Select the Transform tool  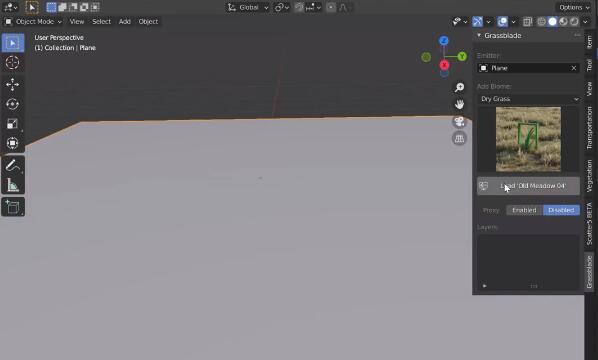13,143
